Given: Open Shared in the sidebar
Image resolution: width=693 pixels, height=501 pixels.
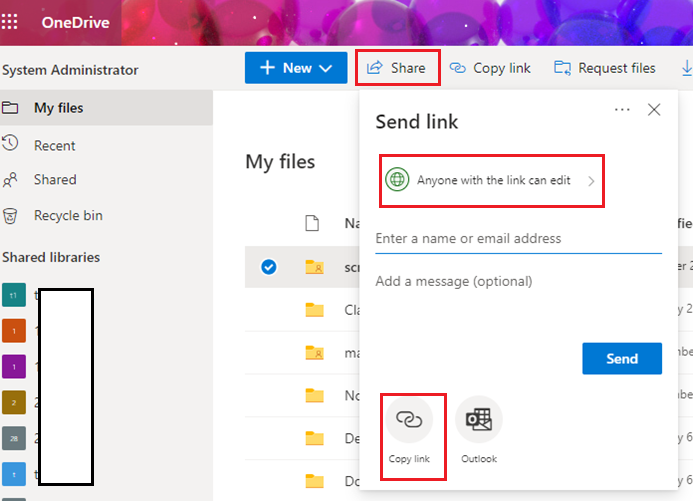Looking at the screenshot, I should [55, 180].
